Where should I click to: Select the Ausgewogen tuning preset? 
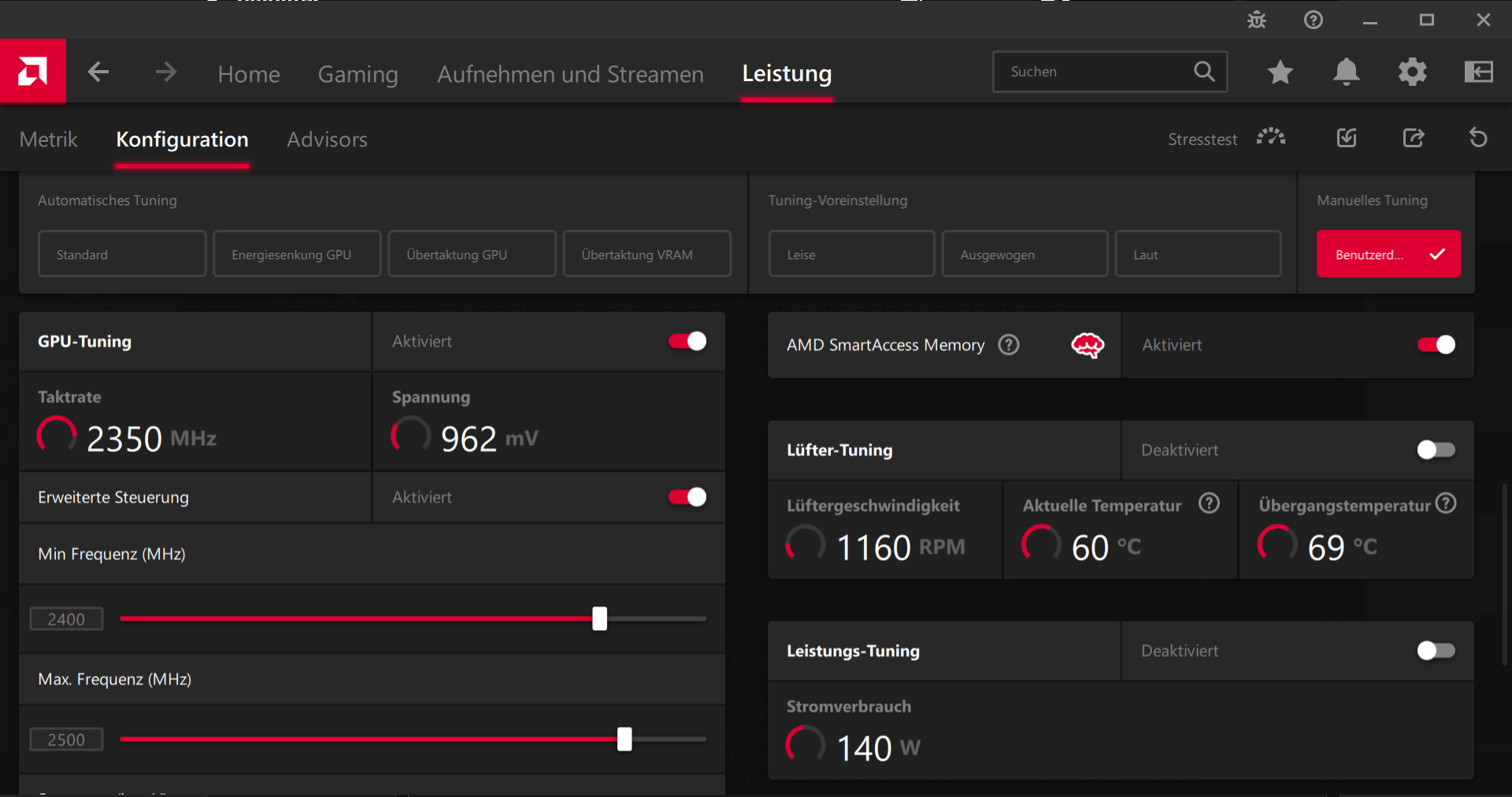(1025, 254)
